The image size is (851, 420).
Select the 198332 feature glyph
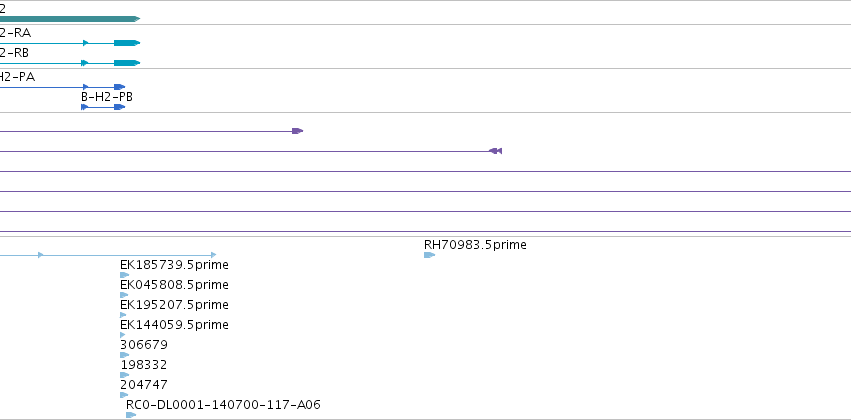124,375
